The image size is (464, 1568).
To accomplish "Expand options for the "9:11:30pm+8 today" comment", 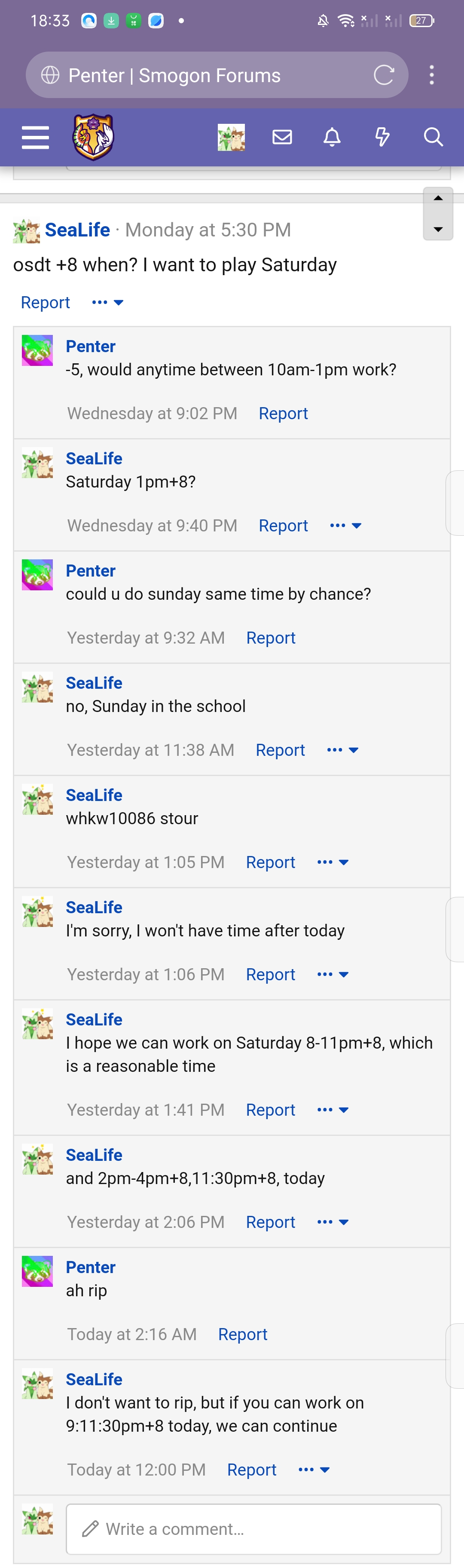I will (314, 1470).
